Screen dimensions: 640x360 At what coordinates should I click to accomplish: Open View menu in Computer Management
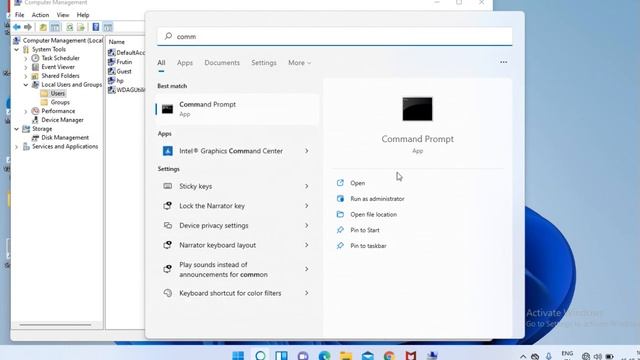click(x=63, y=15)
